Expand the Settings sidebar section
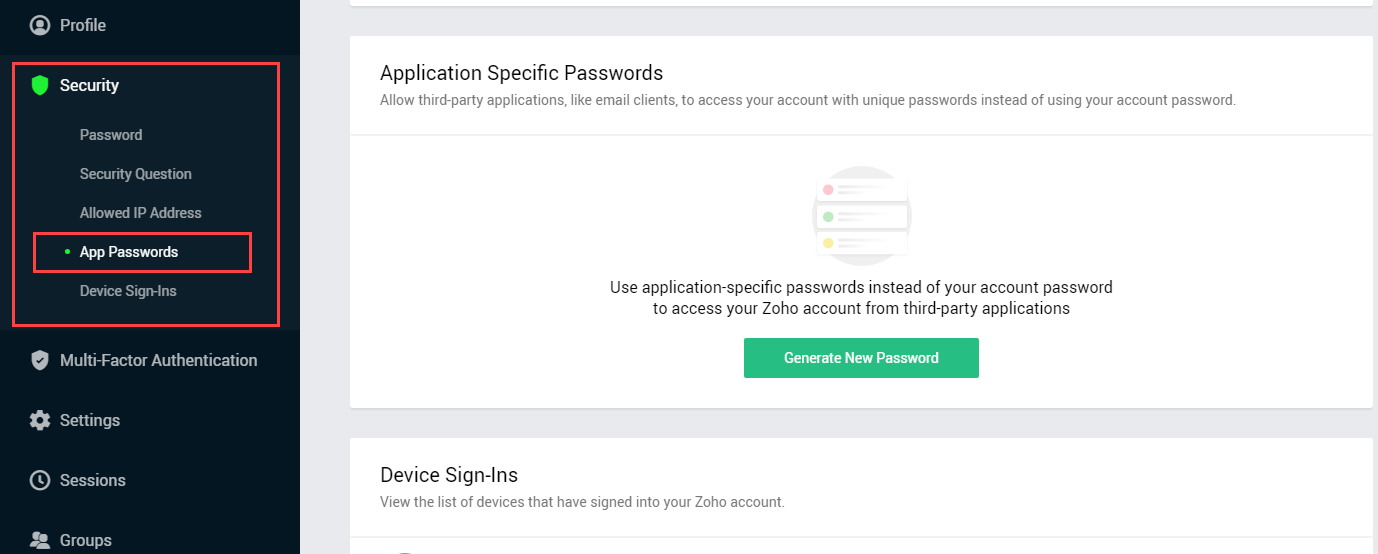1378x554 pixels. 90,420
